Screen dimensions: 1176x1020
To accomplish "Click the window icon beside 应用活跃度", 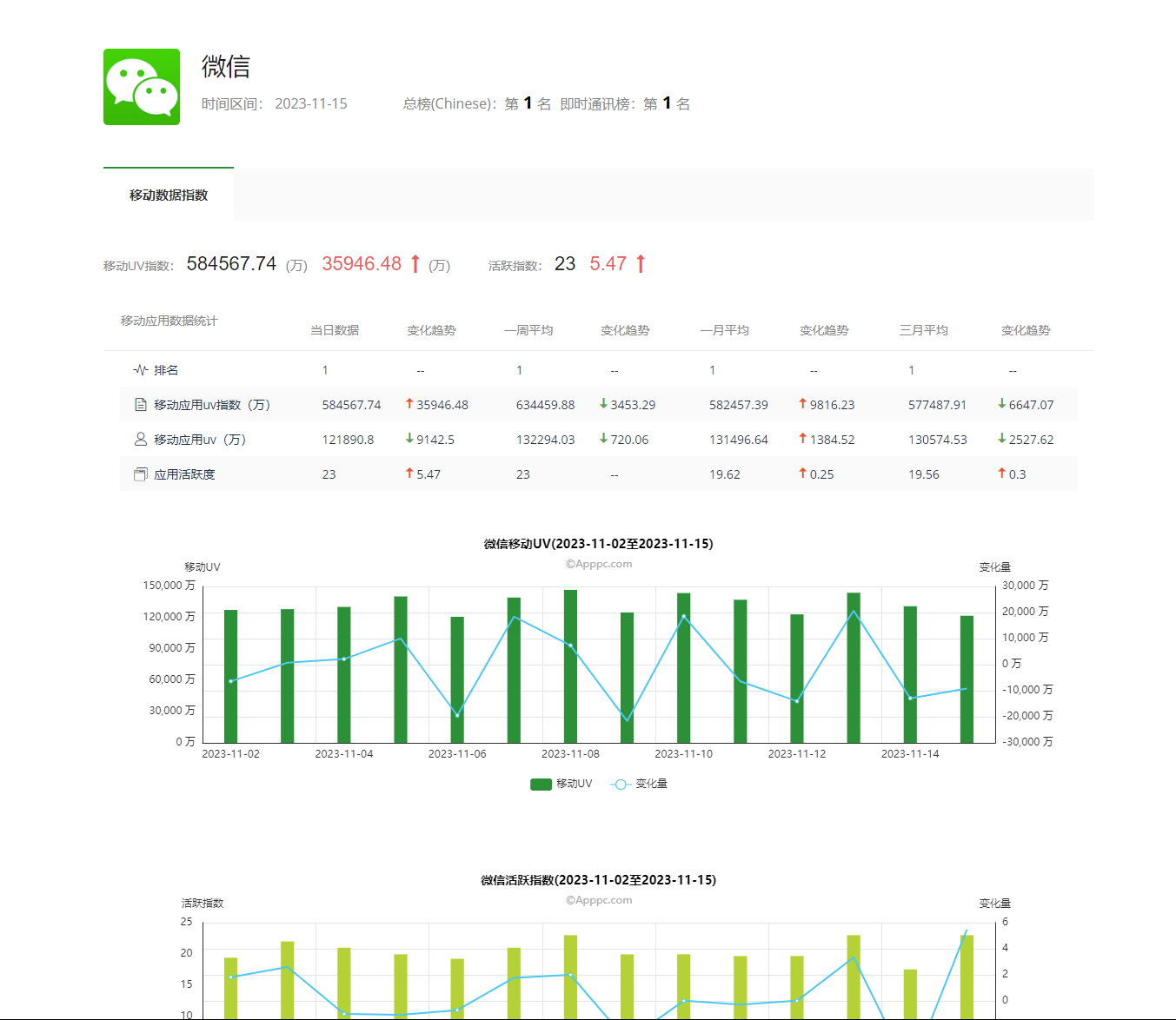I will point(141,474).
